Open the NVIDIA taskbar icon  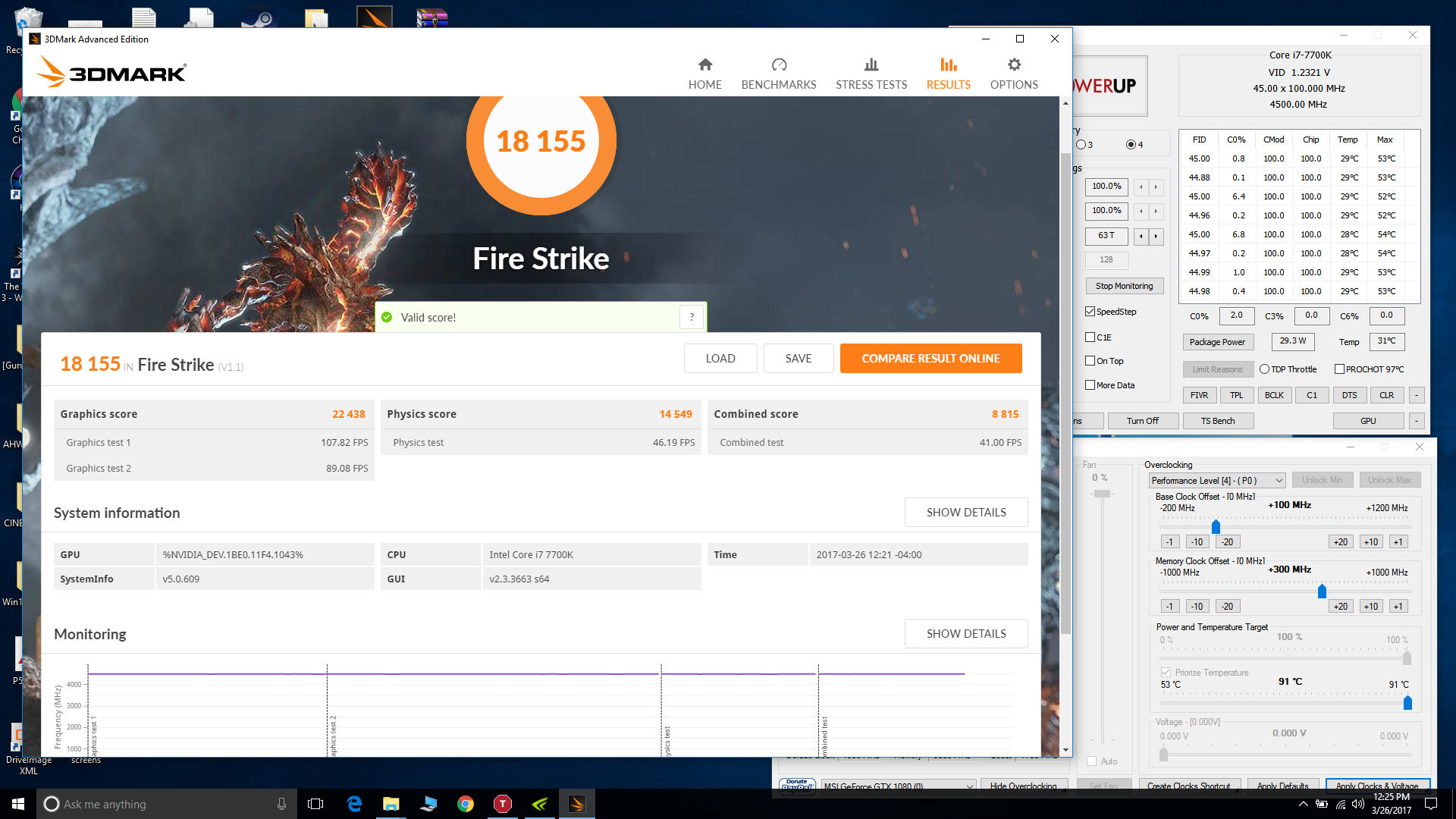coord(540,804)
